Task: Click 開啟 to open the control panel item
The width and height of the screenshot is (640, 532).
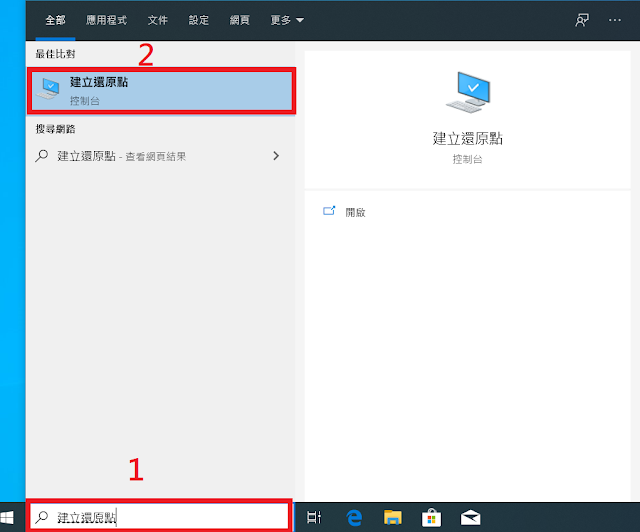Action: point(355,212)
